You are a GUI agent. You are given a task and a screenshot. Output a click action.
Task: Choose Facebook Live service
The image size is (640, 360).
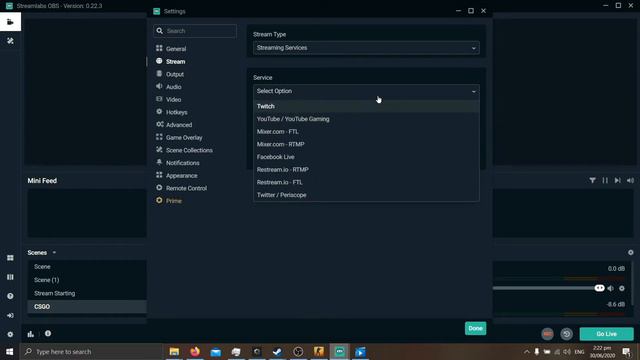[366, 157]
